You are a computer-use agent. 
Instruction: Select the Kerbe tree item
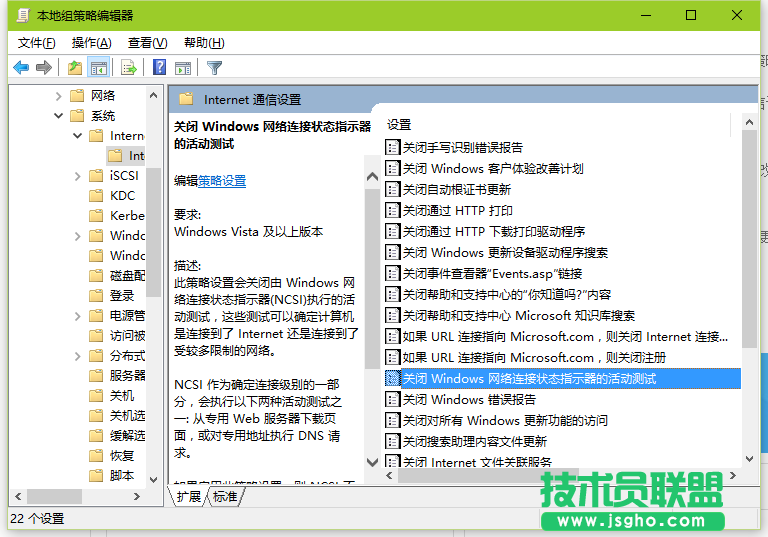pos(127,216)
